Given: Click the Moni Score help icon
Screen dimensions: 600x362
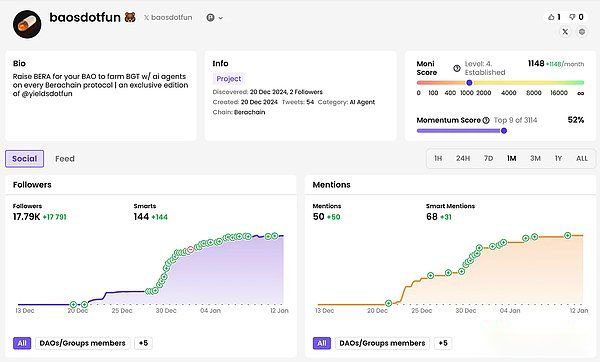Looking at the screenshot, I should click(457, 68).
